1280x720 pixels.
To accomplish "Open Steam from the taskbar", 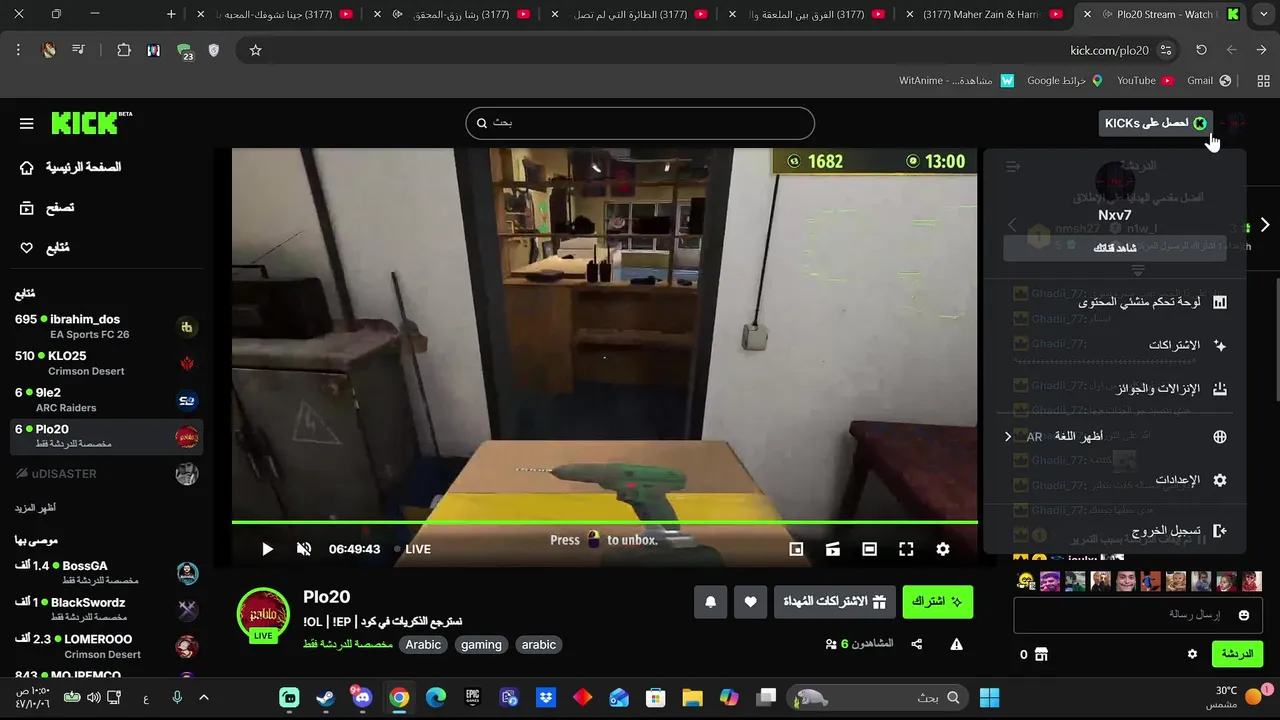I will pos(326,698).
